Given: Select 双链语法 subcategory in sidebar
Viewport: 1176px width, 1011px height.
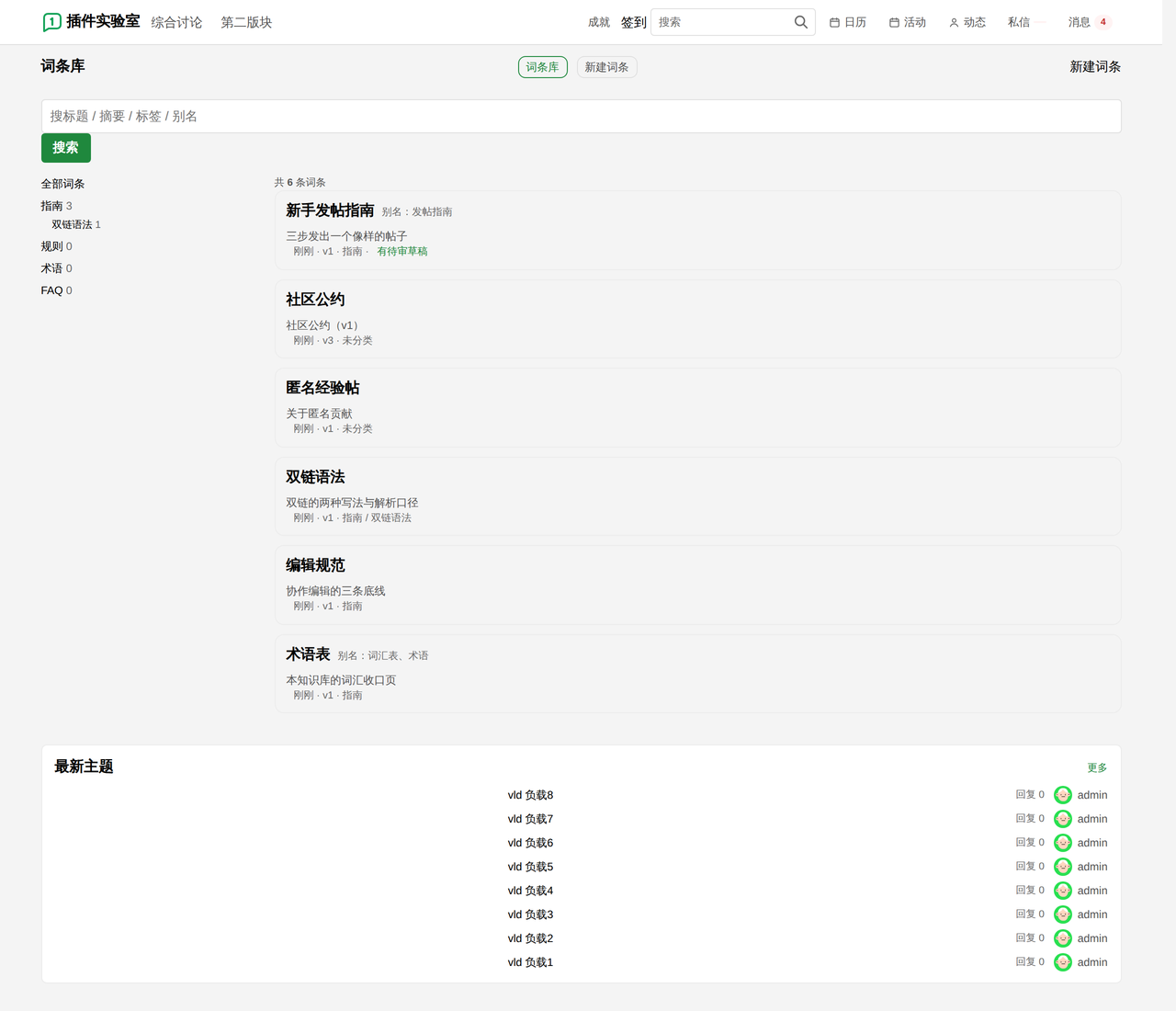Looking at the screenshot, I should click(x=72, y=224).
